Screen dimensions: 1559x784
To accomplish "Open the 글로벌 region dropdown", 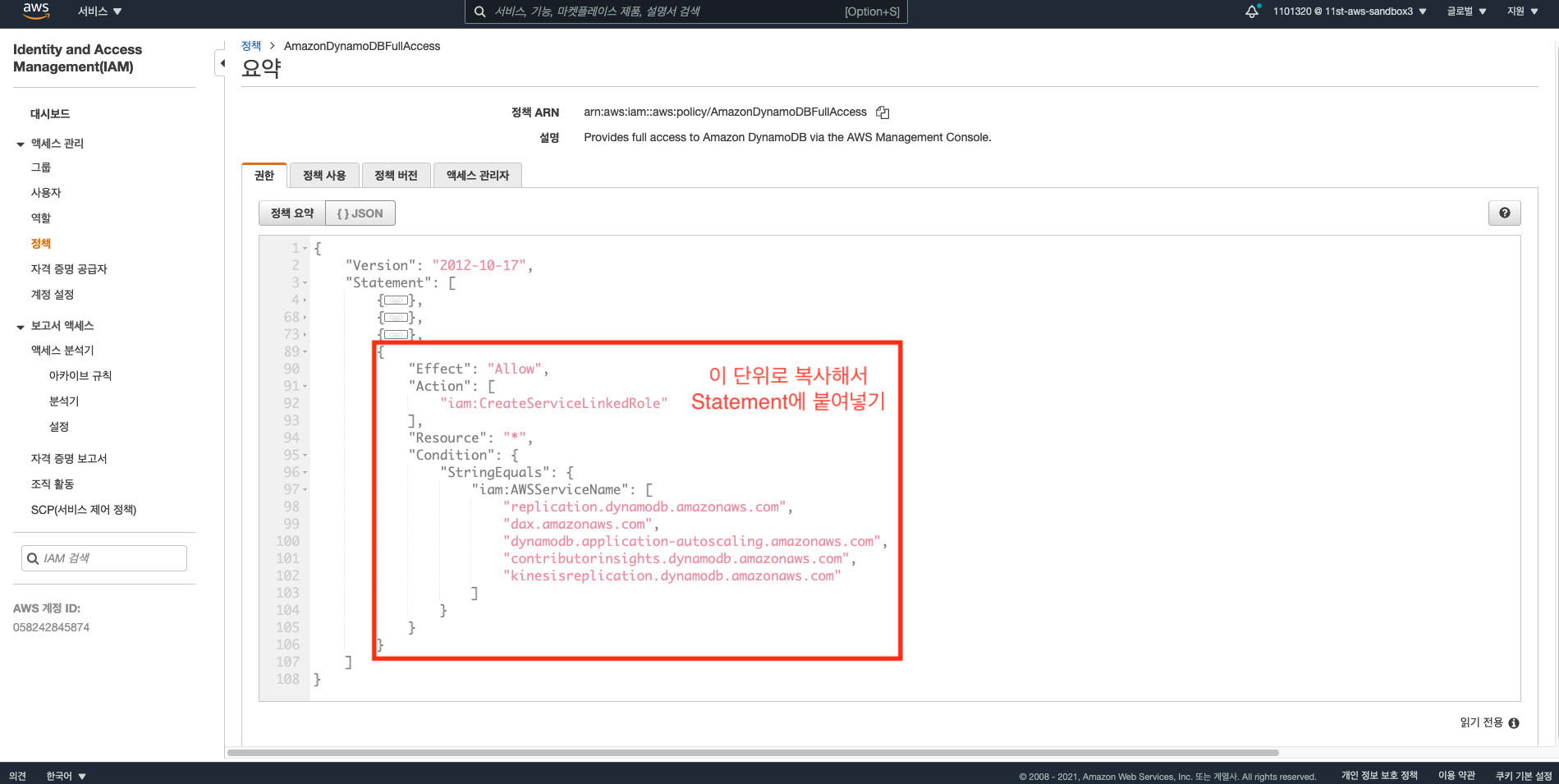I will coord(1465,11).
